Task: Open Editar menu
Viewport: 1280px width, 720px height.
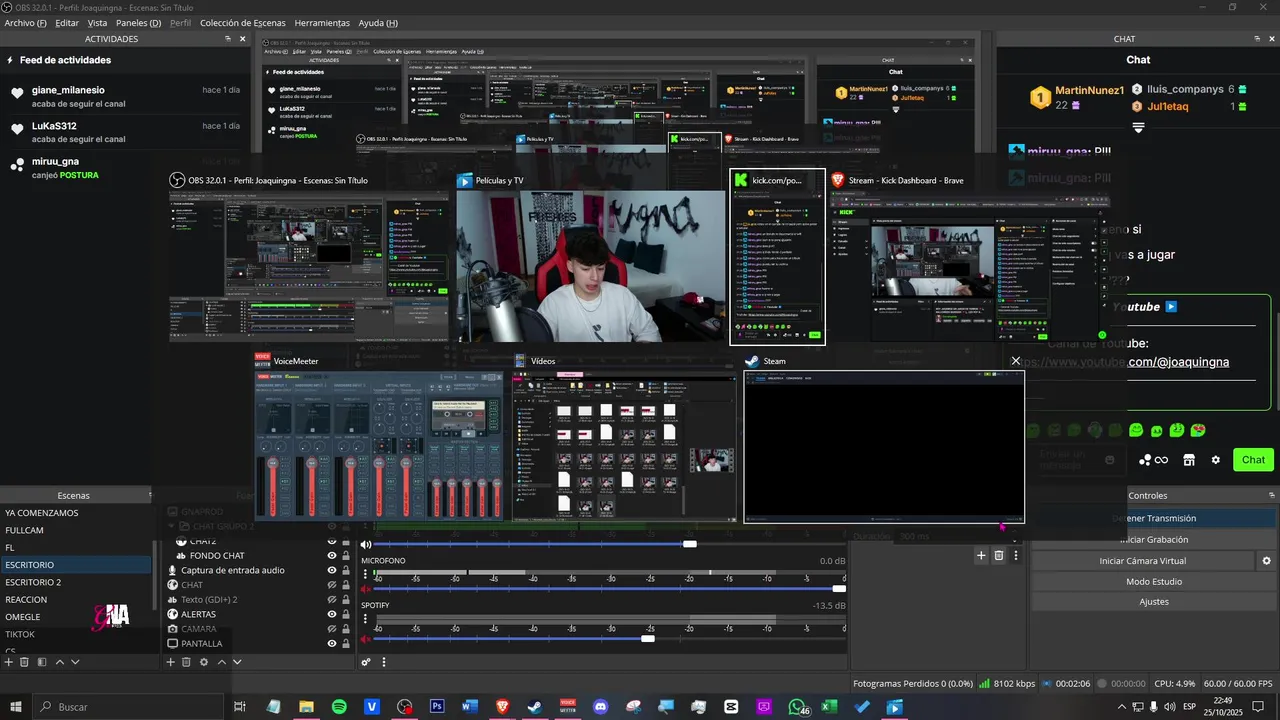Action: 67,22
